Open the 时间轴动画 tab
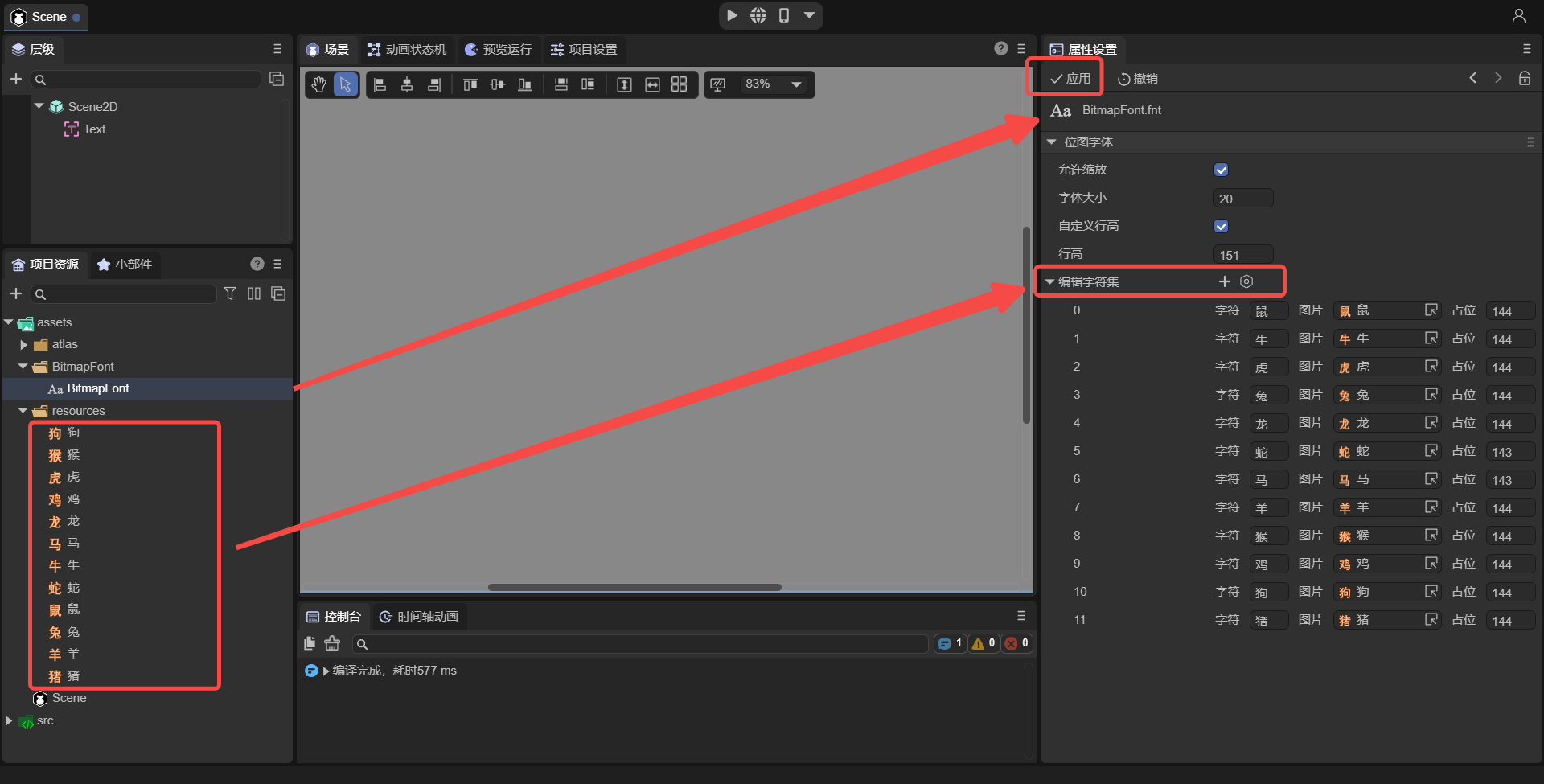Viewport: 1544px width, 784px height. (419, 617)
